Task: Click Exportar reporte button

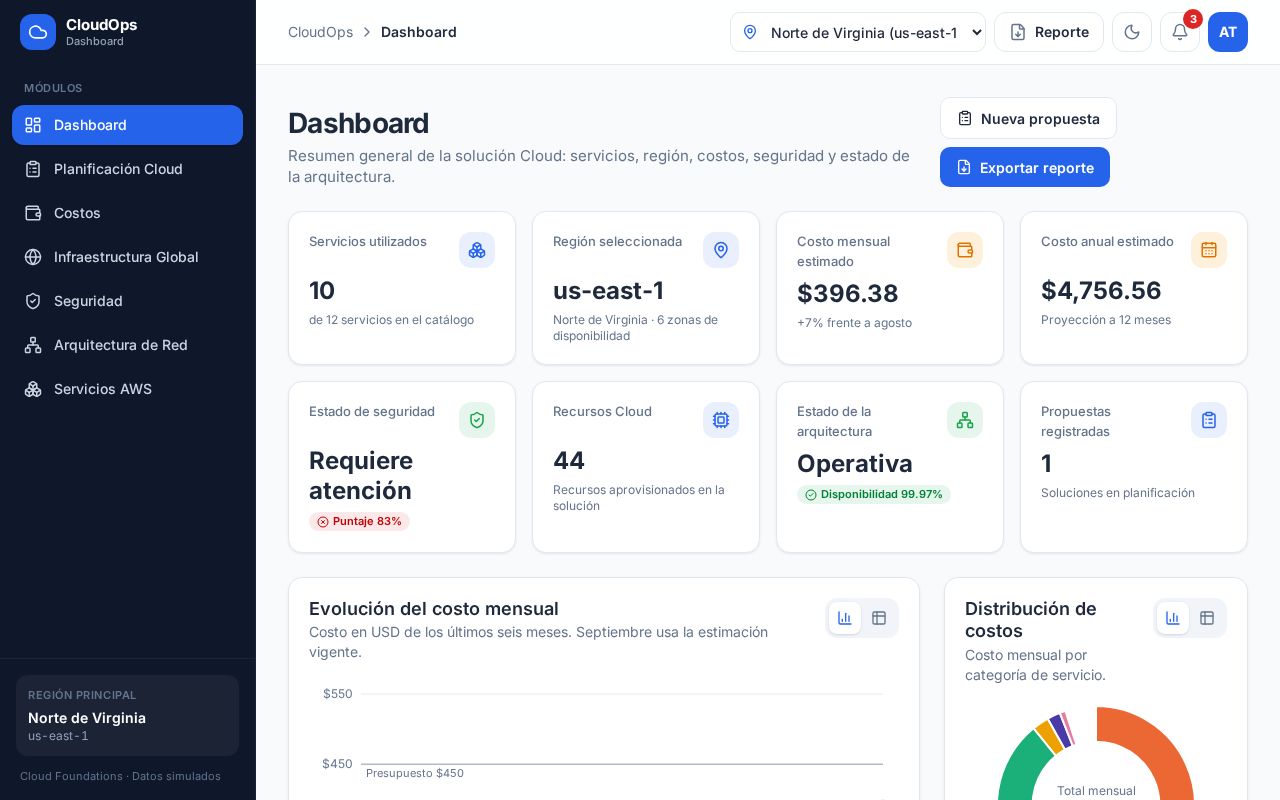Action: coord(1025,167)
